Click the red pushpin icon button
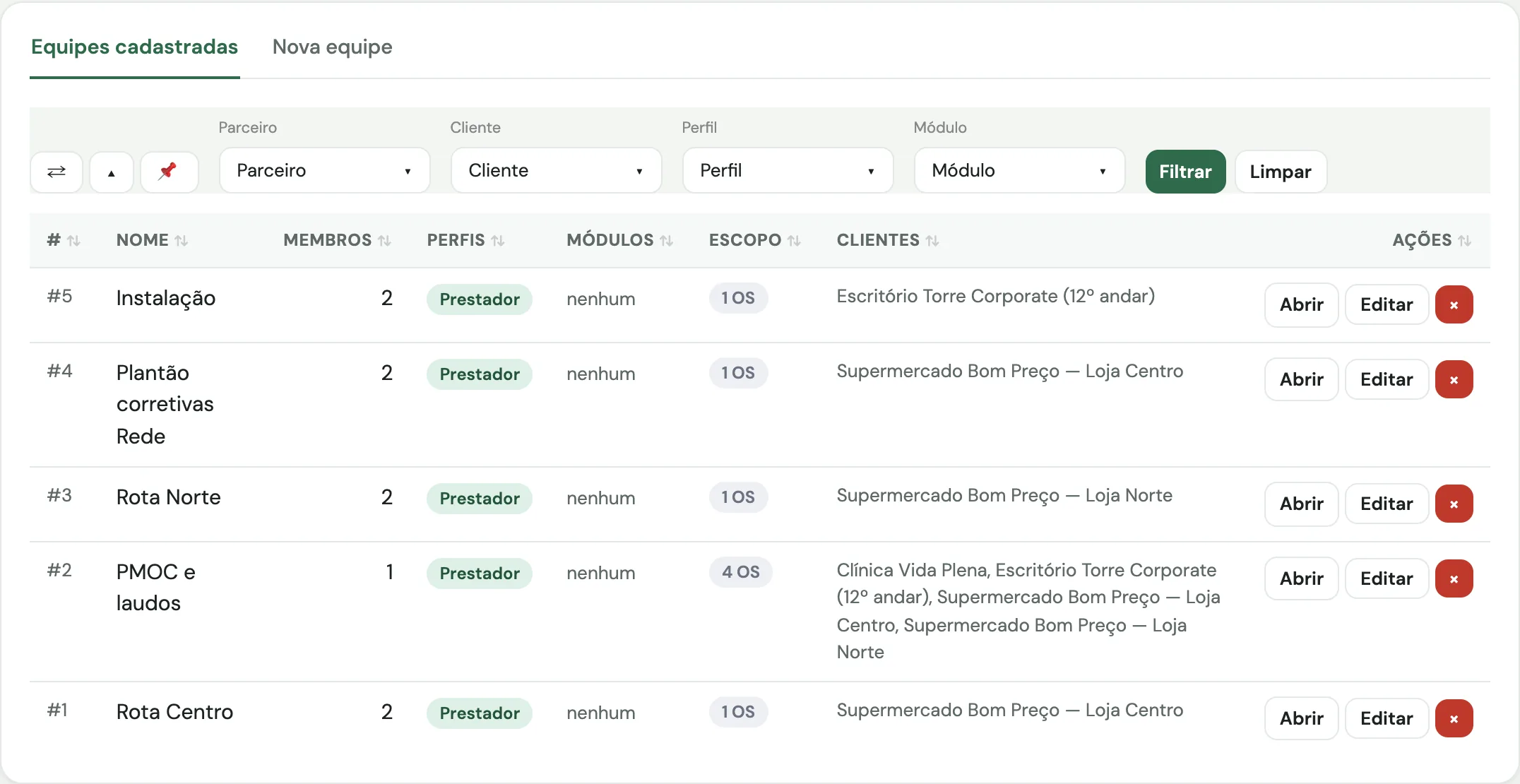This screenshot has width=1520, height=784. (170, 172)
